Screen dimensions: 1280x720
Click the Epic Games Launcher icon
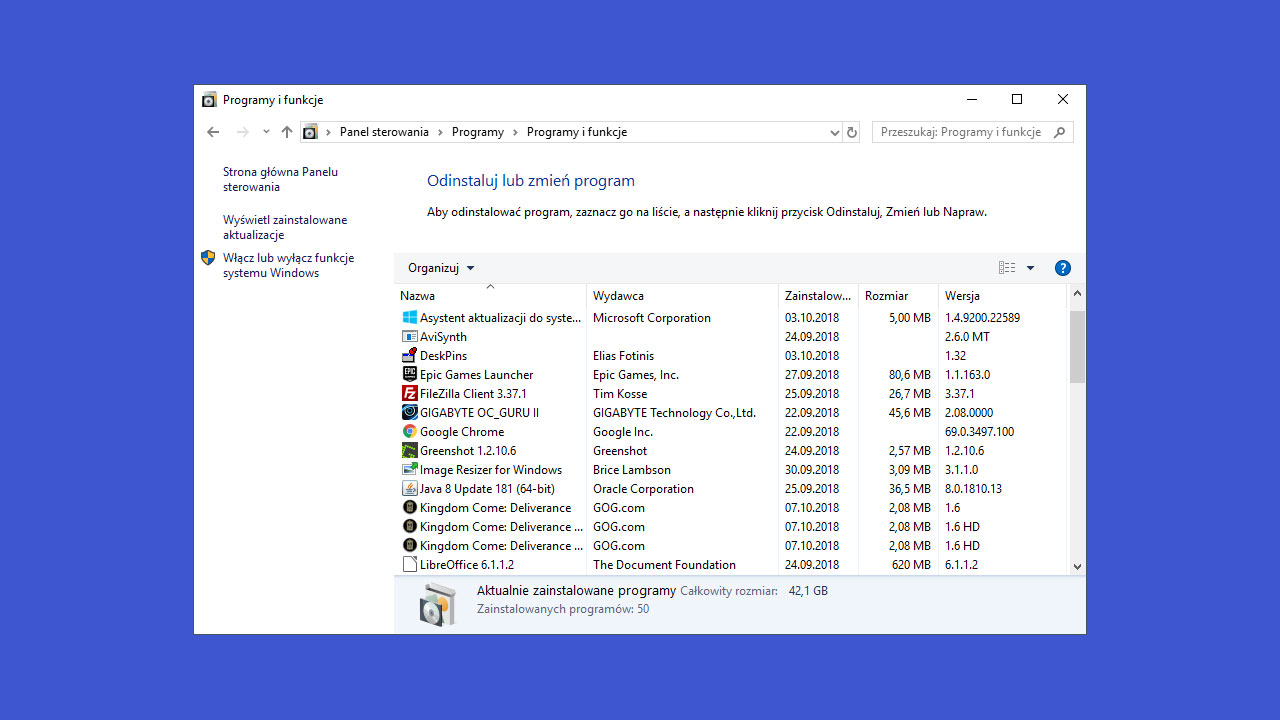pyautogui.click(x=409, y=375)
